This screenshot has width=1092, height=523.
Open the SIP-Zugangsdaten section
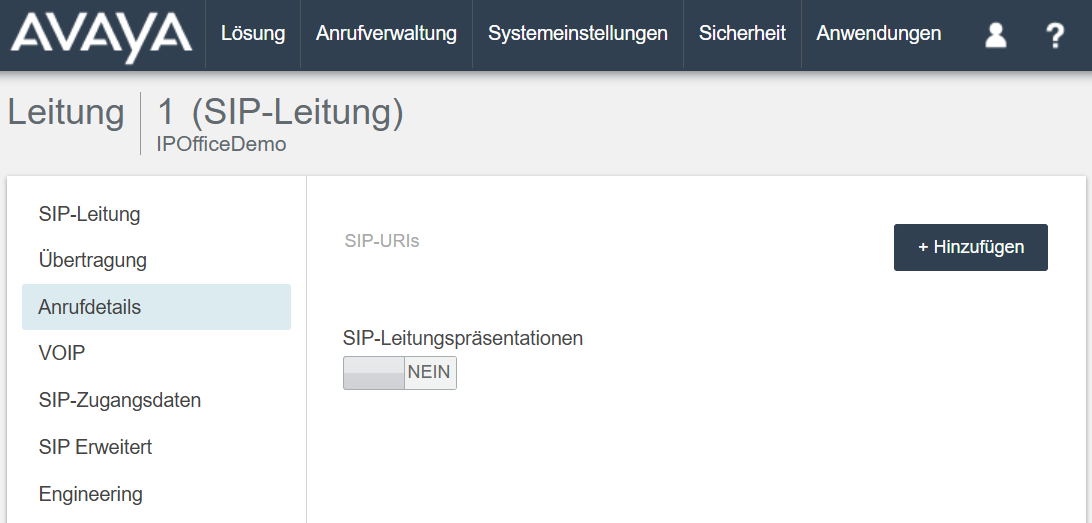pos(120,400)
